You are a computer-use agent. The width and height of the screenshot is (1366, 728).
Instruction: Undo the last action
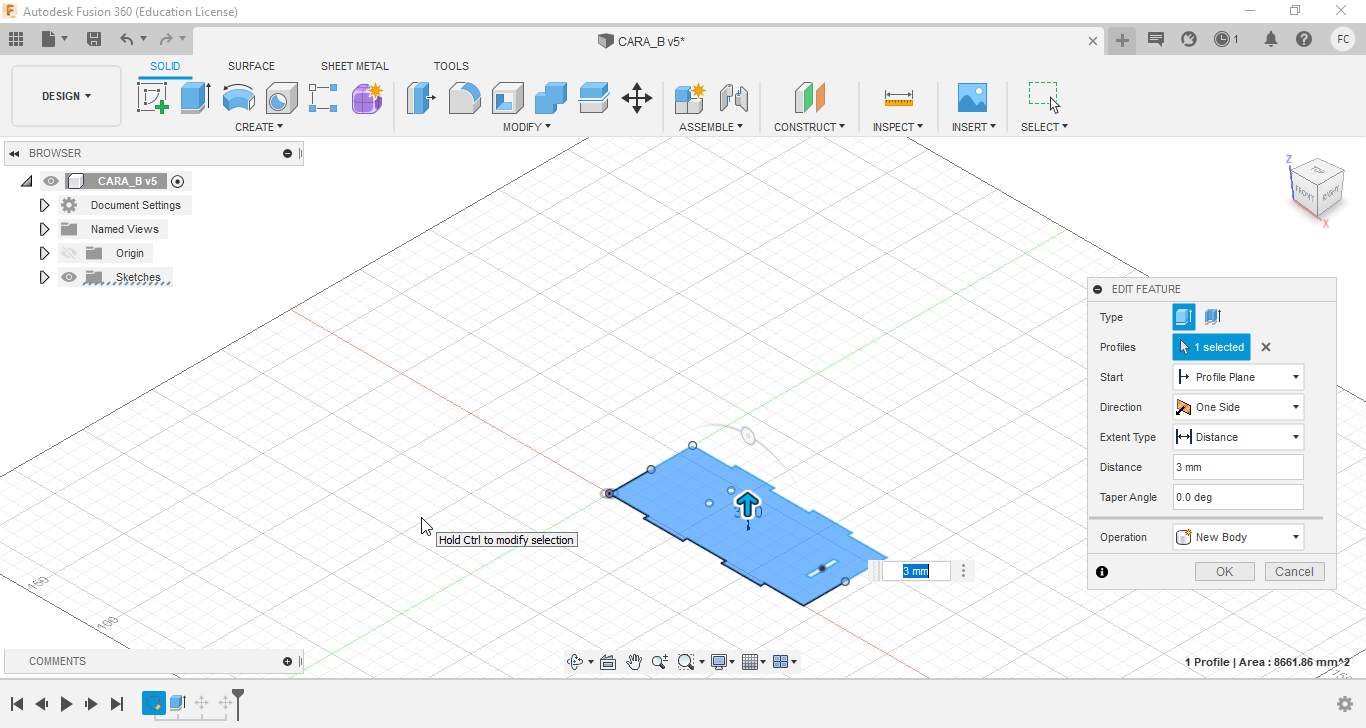126,39
